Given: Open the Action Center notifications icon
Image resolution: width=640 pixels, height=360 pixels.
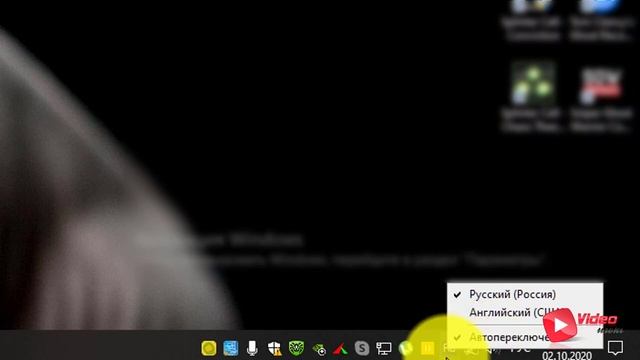Looking at the screenshot, I should pyautogui.click(x=615, y=348).
